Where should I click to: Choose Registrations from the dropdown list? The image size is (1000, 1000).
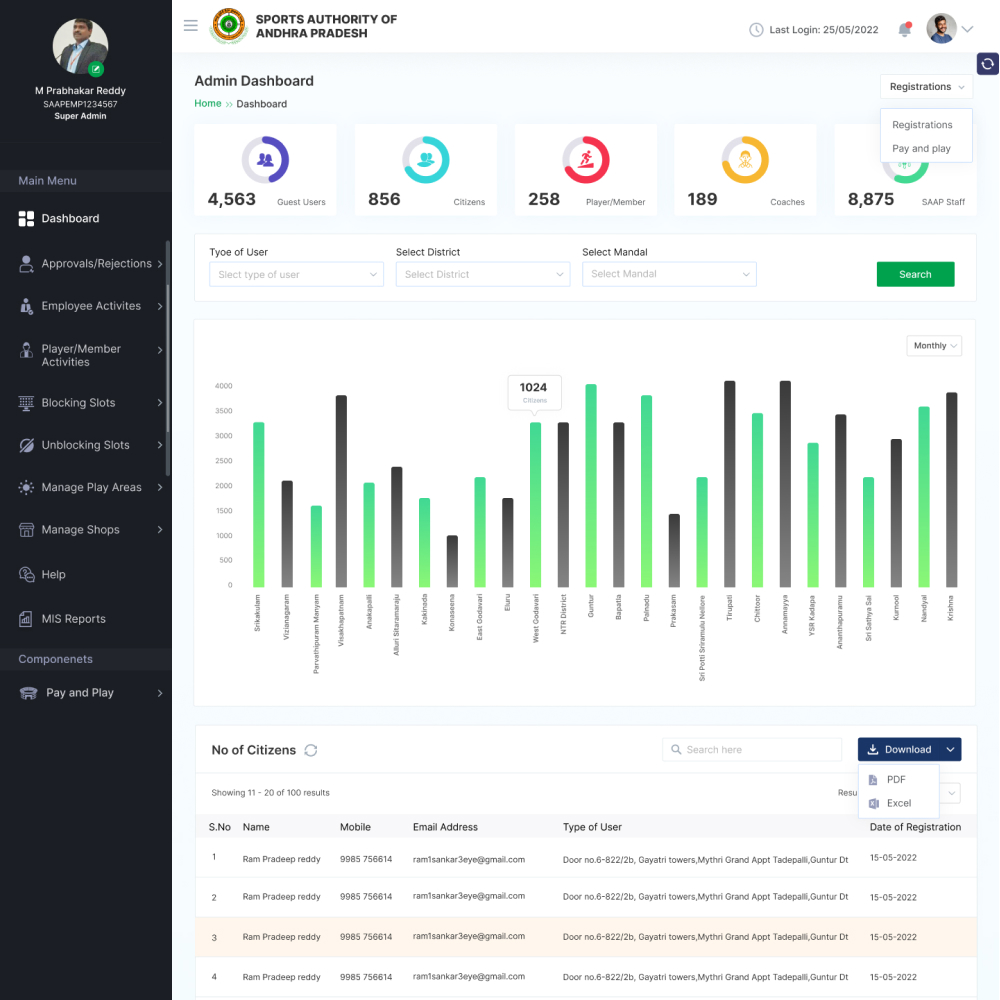pos(922,125)
